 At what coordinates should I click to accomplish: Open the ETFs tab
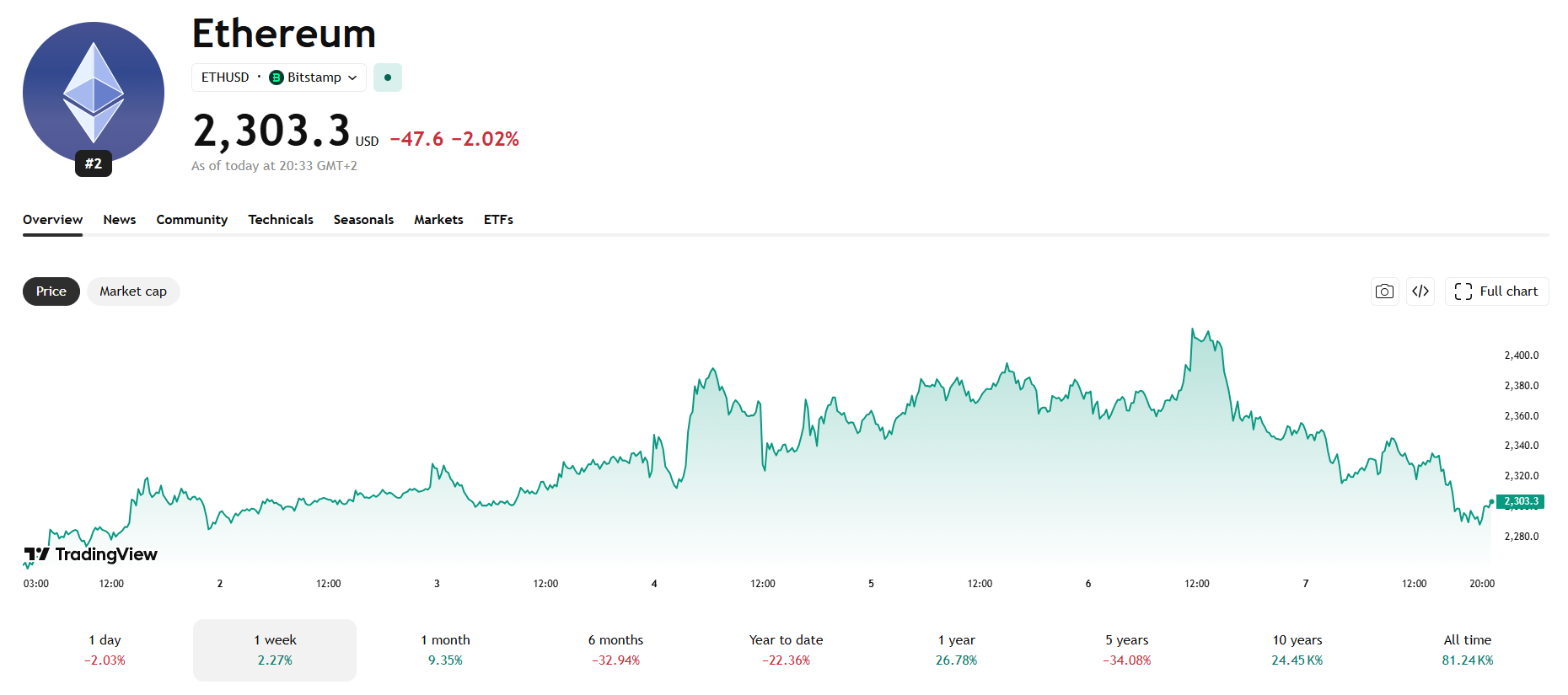(498, 220)
